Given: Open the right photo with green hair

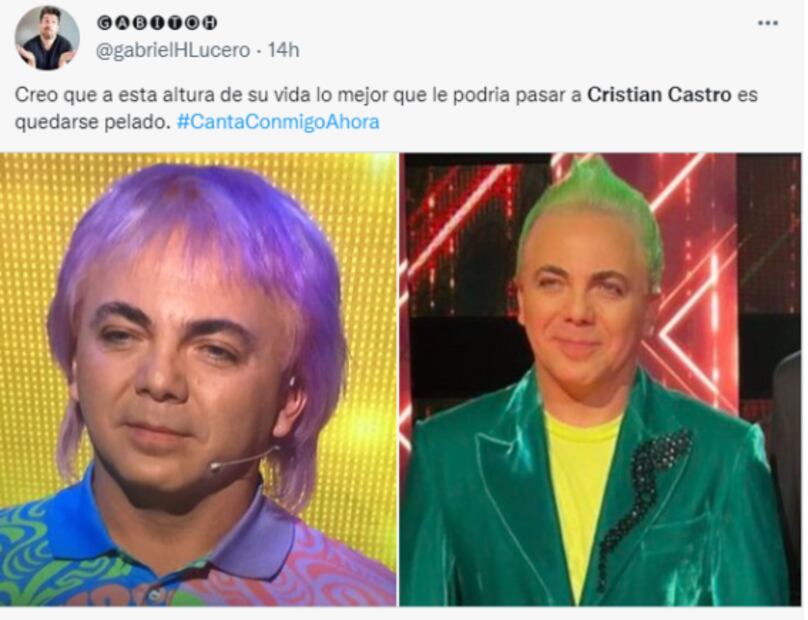Looking at the screenshot, I should (x=601, y=379).
